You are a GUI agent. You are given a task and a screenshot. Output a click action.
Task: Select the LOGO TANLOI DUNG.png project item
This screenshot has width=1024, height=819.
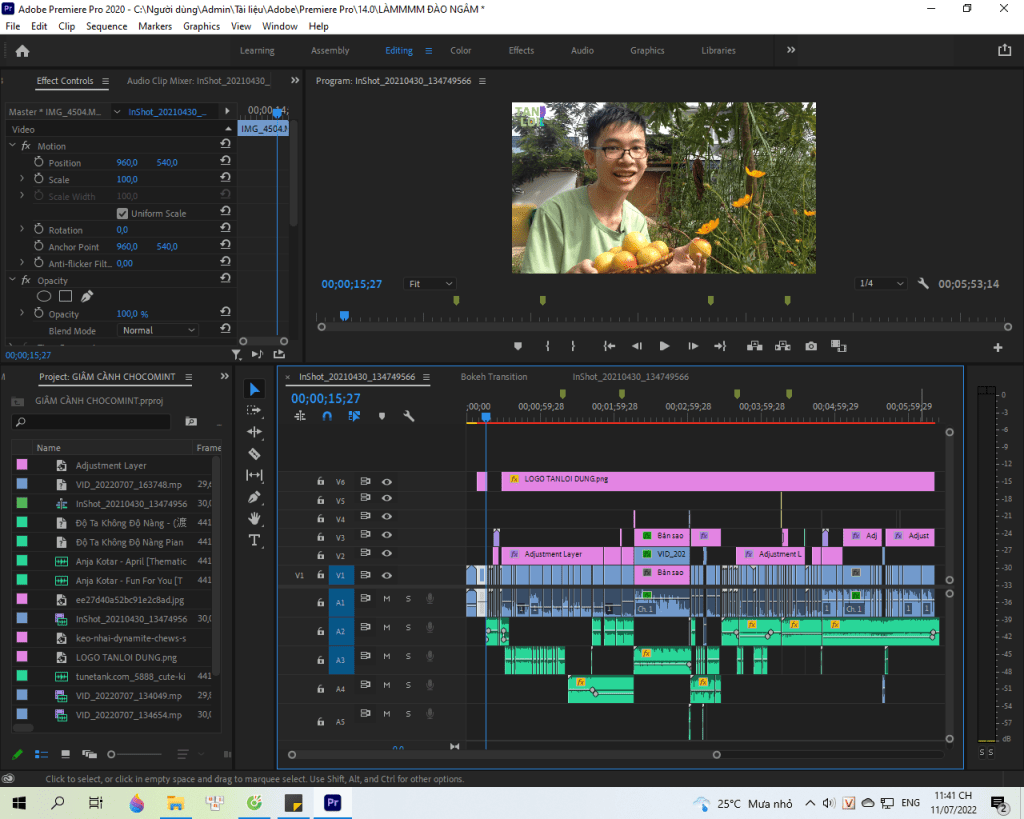click(126, 657)
